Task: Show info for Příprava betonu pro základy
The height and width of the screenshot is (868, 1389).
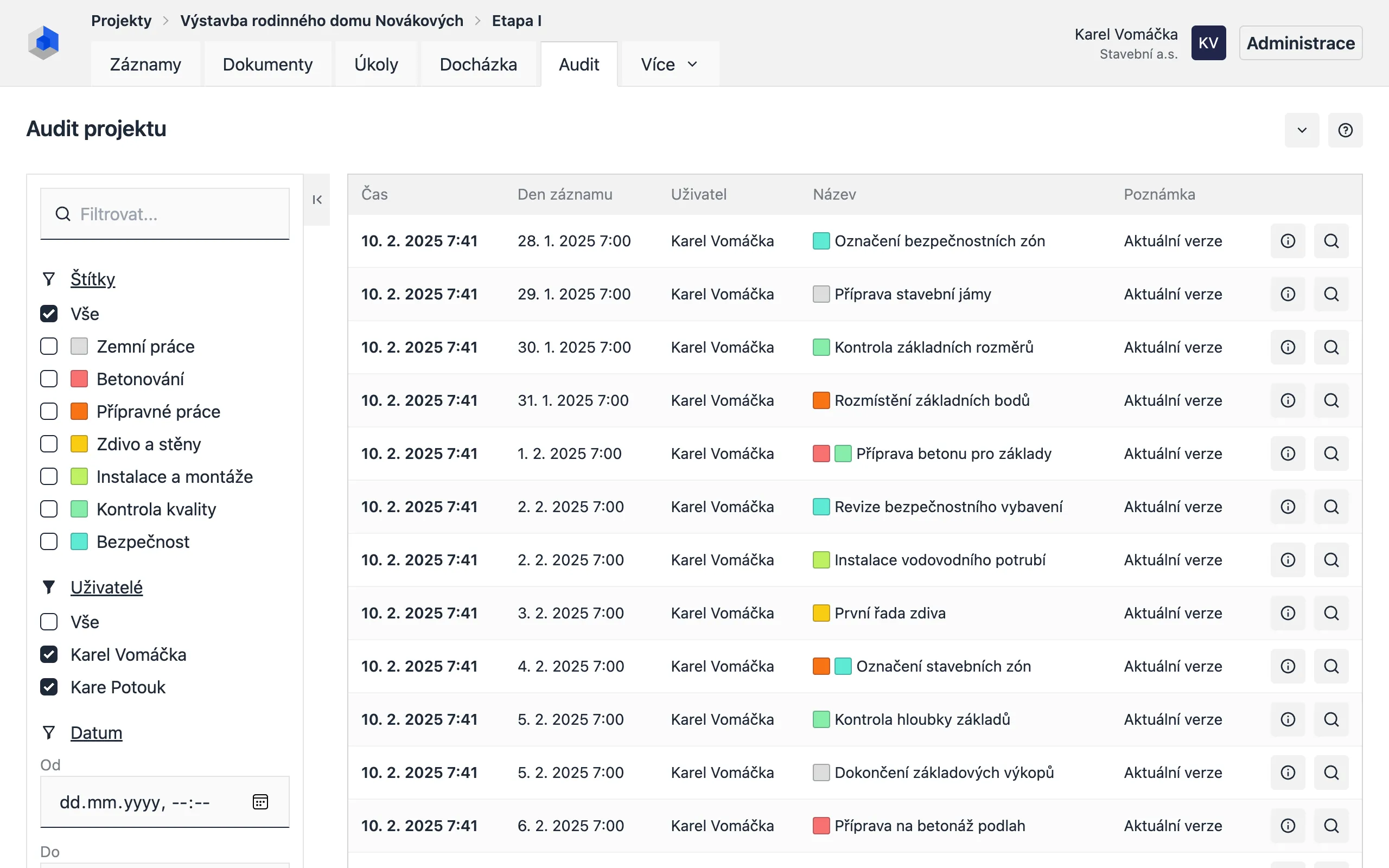Action: (1288, 454)
